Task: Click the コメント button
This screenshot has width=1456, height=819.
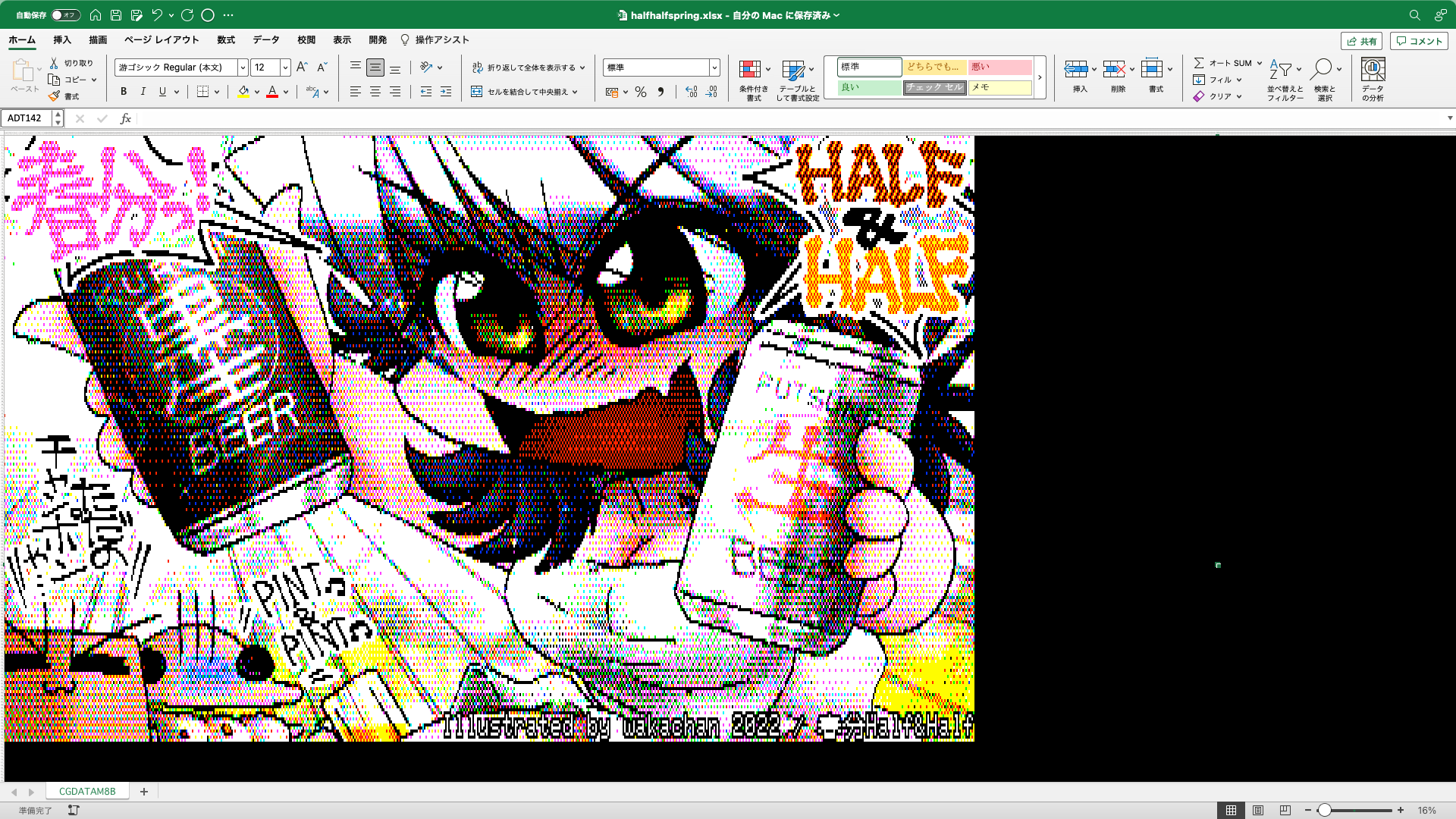Action: [x=1419, y=41]
